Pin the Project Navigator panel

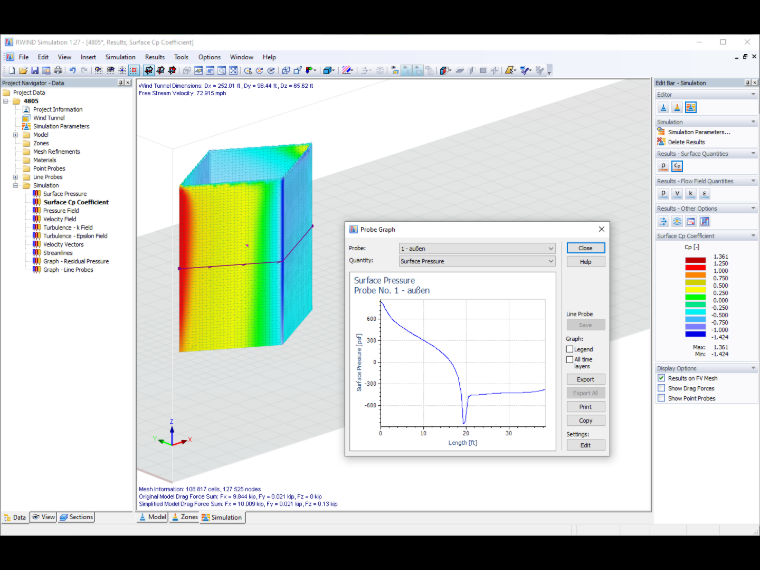click(121, 83)
